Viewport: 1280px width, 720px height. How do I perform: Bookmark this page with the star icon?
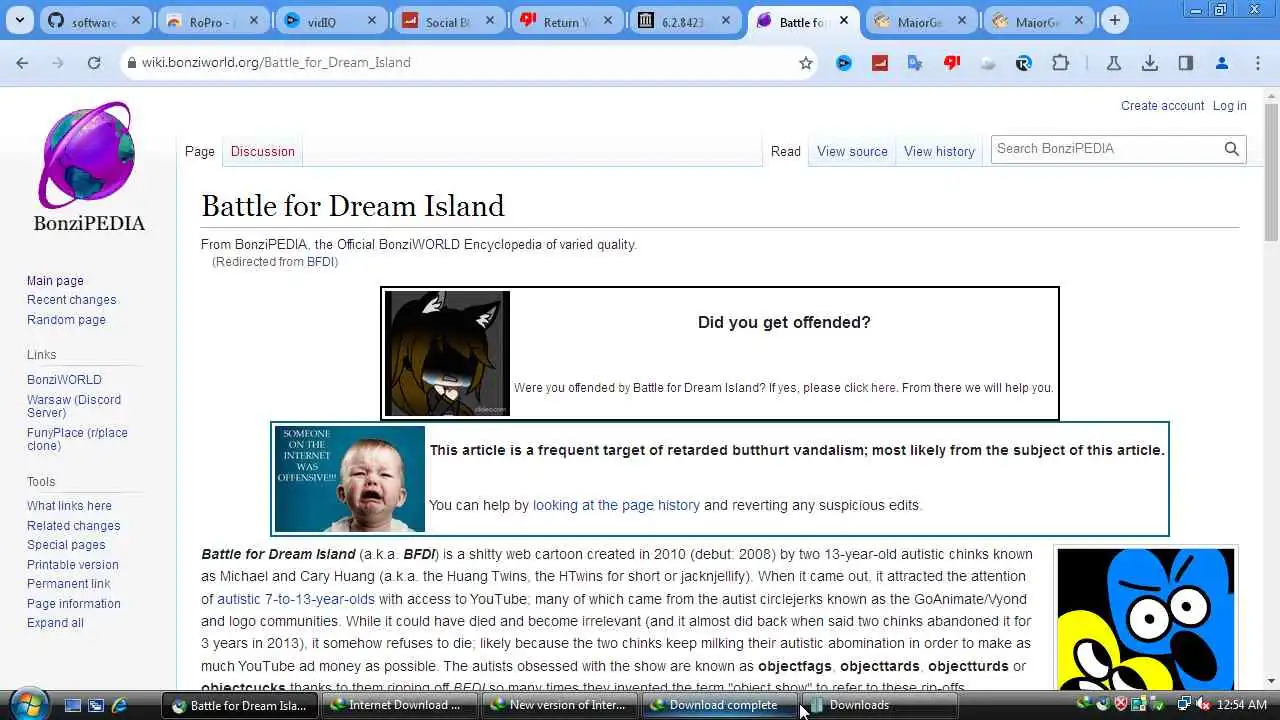pos(806,62)
